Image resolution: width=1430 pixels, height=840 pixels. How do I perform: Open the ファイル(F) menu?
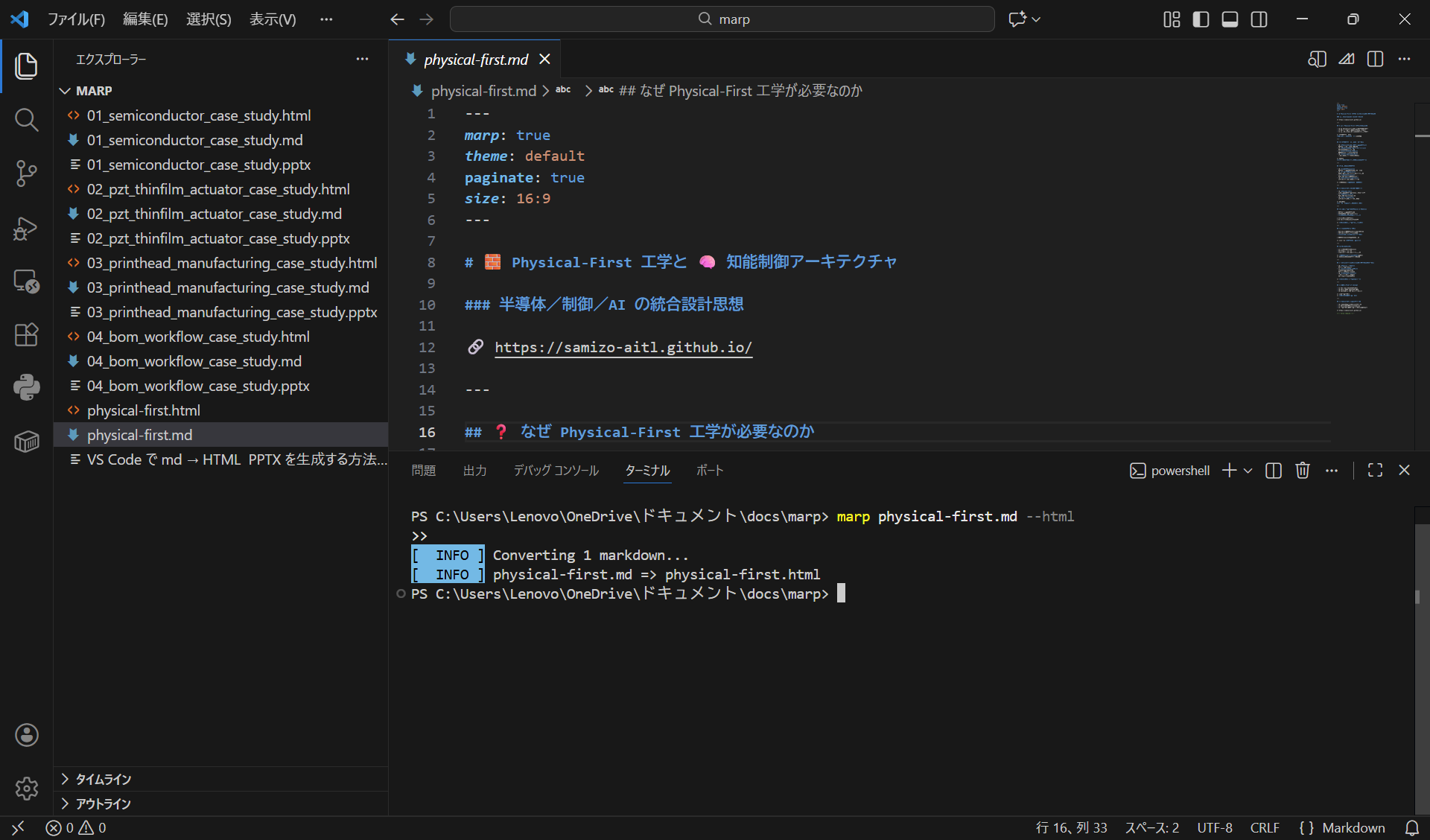(76, 19)
